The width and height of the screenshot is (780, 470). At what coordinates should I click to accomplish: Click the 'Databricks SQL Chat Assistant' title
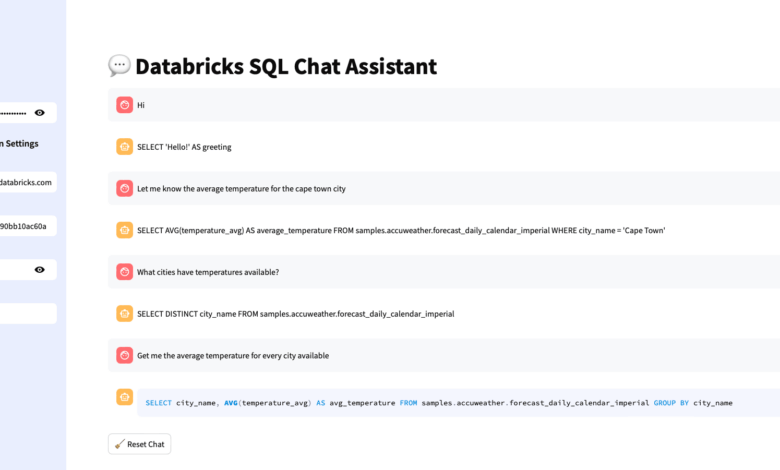point(286,67)
